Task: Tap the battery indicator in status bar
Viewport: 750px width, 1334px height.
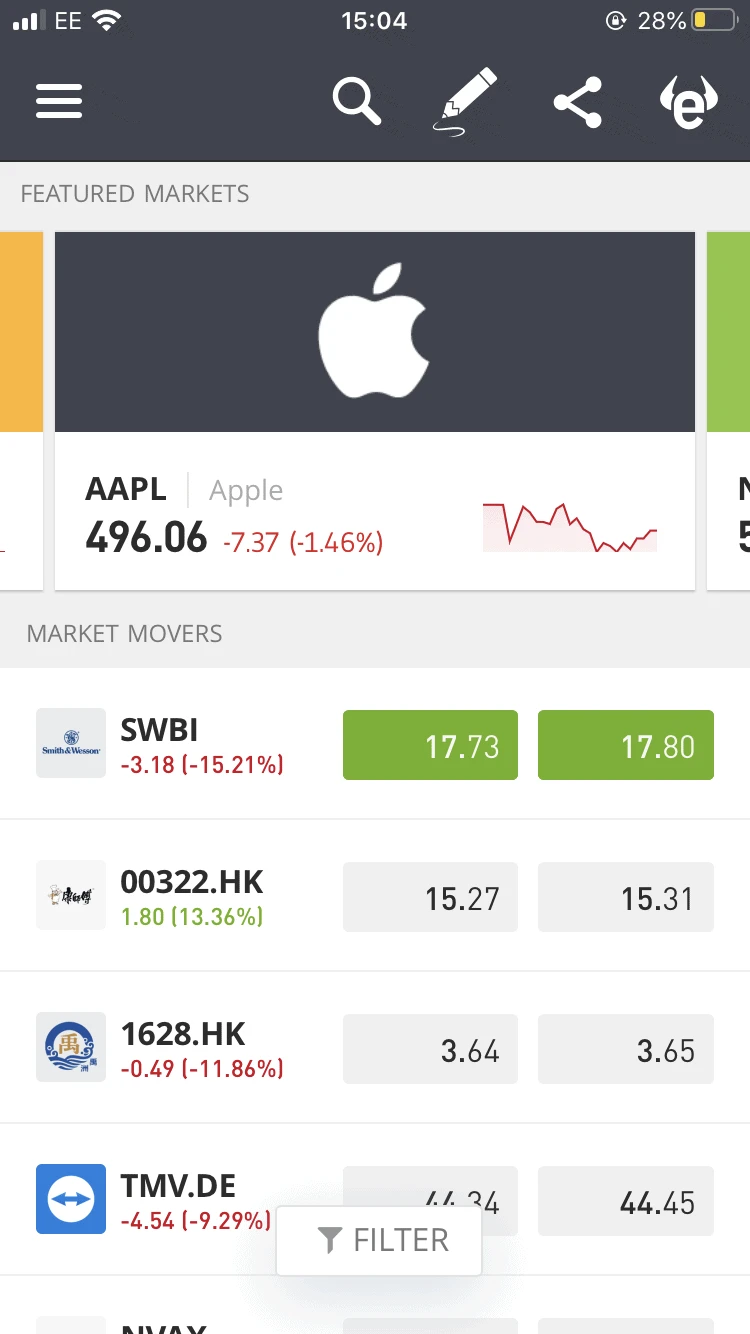Action: tap(714, 20)
